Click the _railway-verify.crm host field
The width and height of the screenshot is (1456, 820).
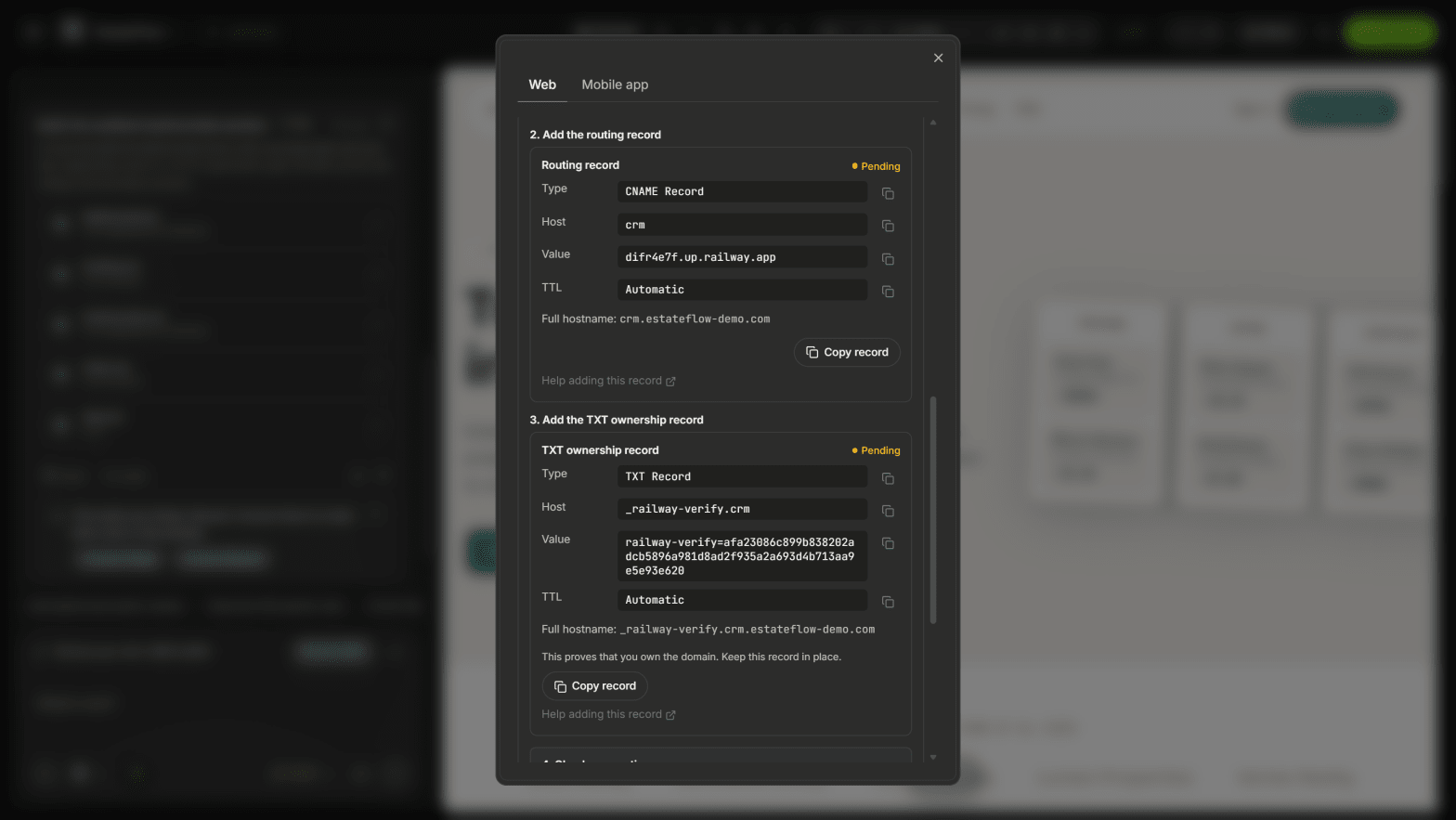(742, 509)
